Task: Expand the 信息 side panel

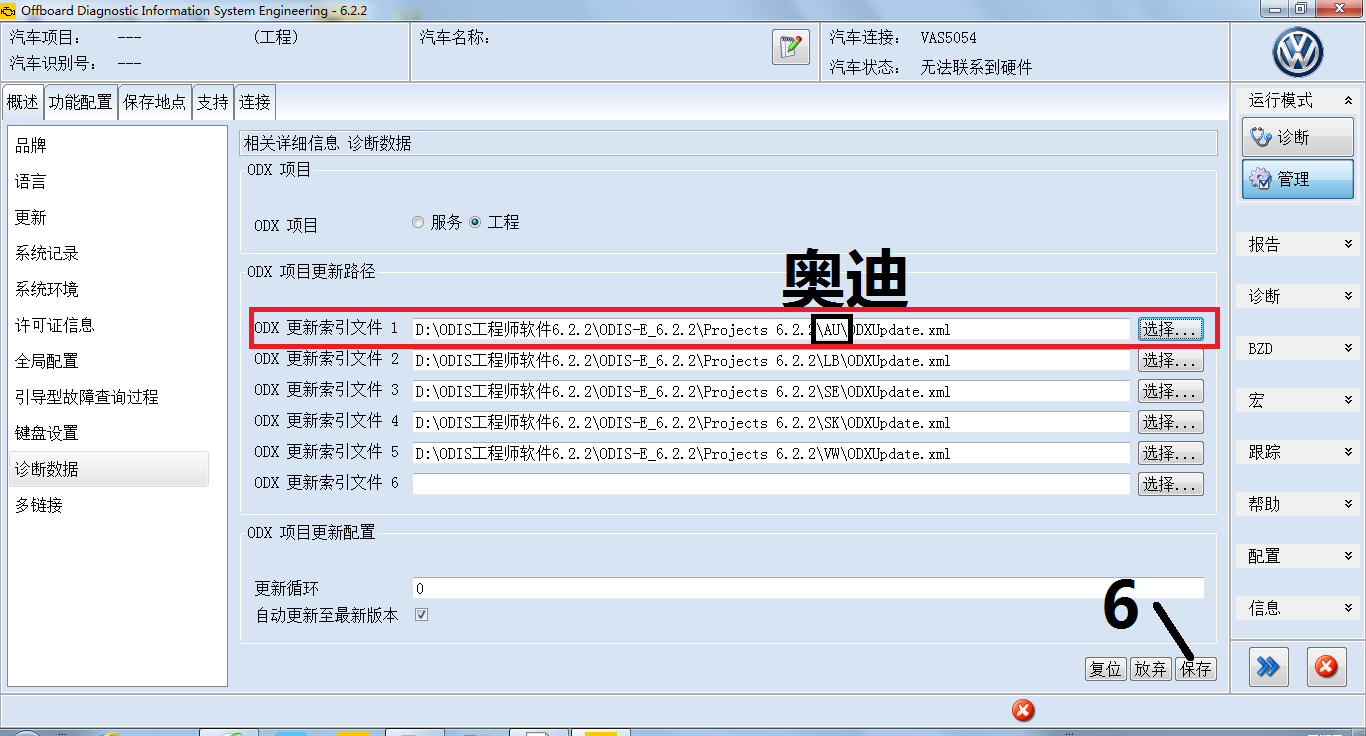Action: pyautogui.click(x=1298, y=608)
